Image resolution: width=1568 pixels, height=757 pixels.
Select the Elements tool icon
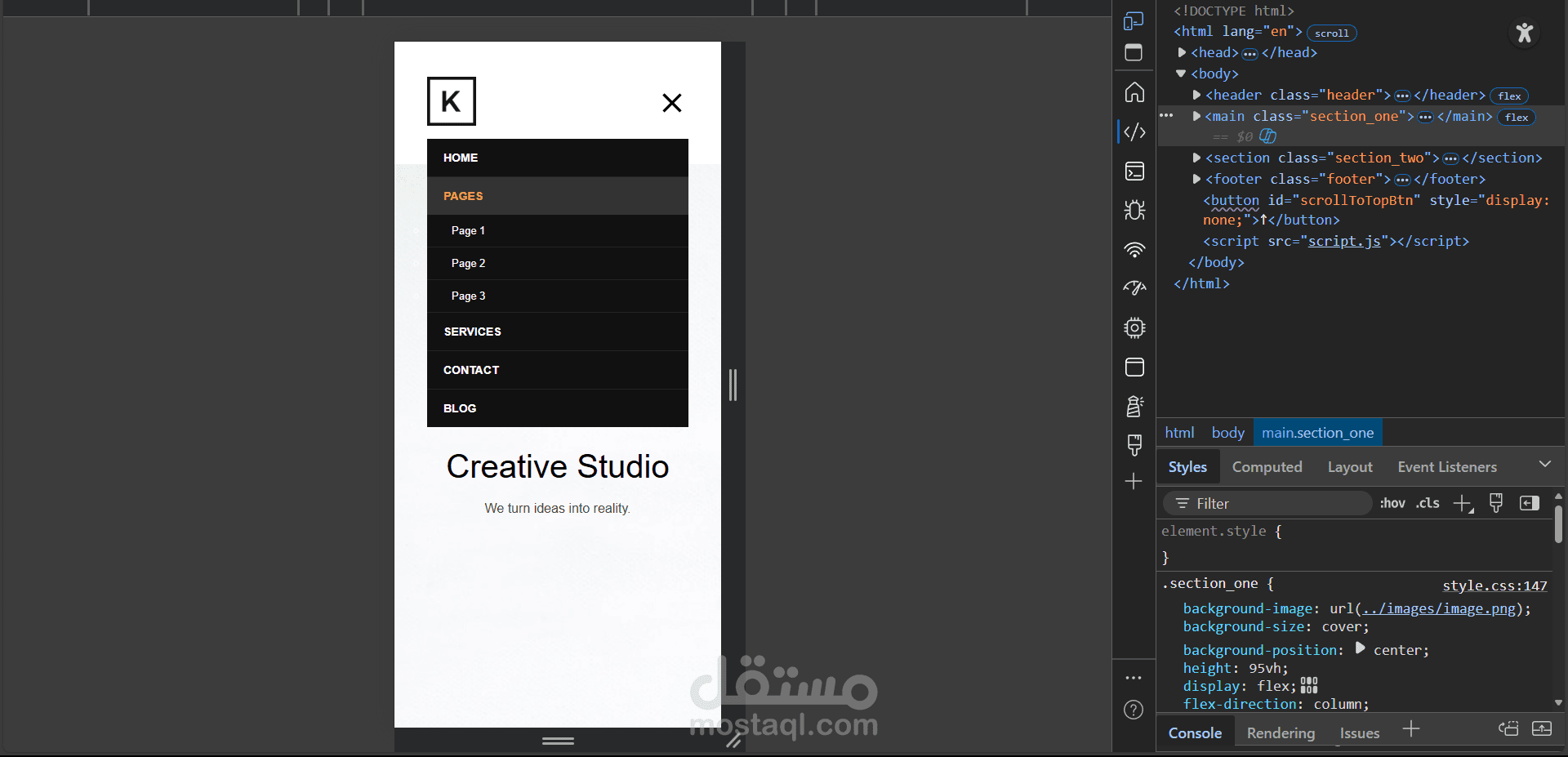1134,131
